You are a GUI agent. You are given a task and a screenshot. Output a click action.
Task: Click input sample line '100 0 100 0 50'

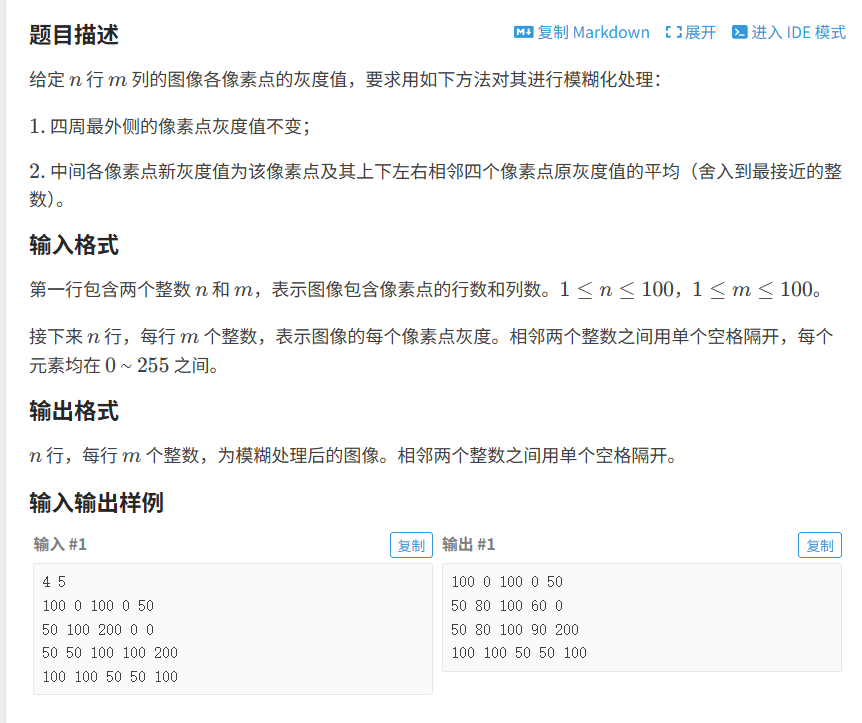pos(98,606)
